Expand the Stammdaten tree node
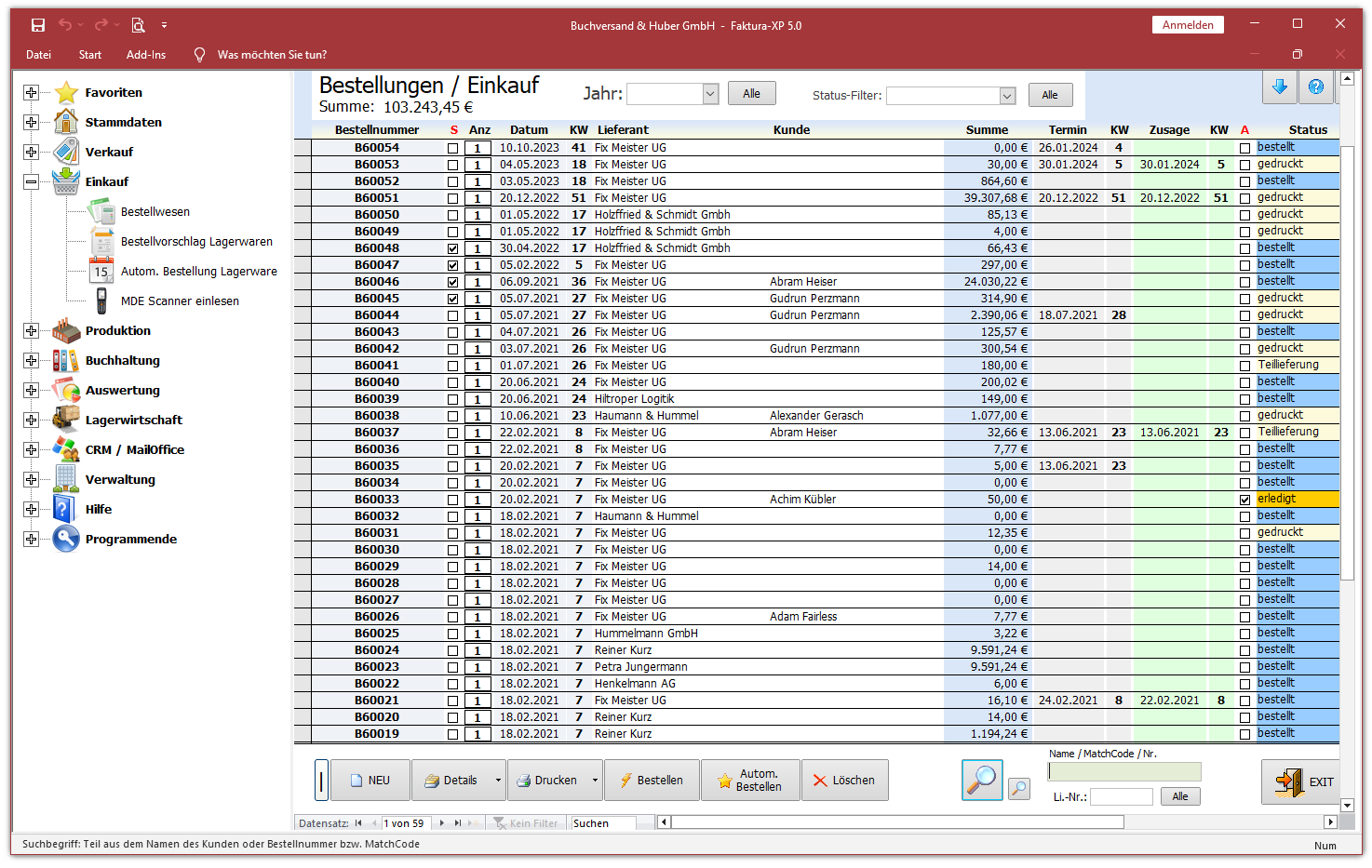 (x=32, y=122)
